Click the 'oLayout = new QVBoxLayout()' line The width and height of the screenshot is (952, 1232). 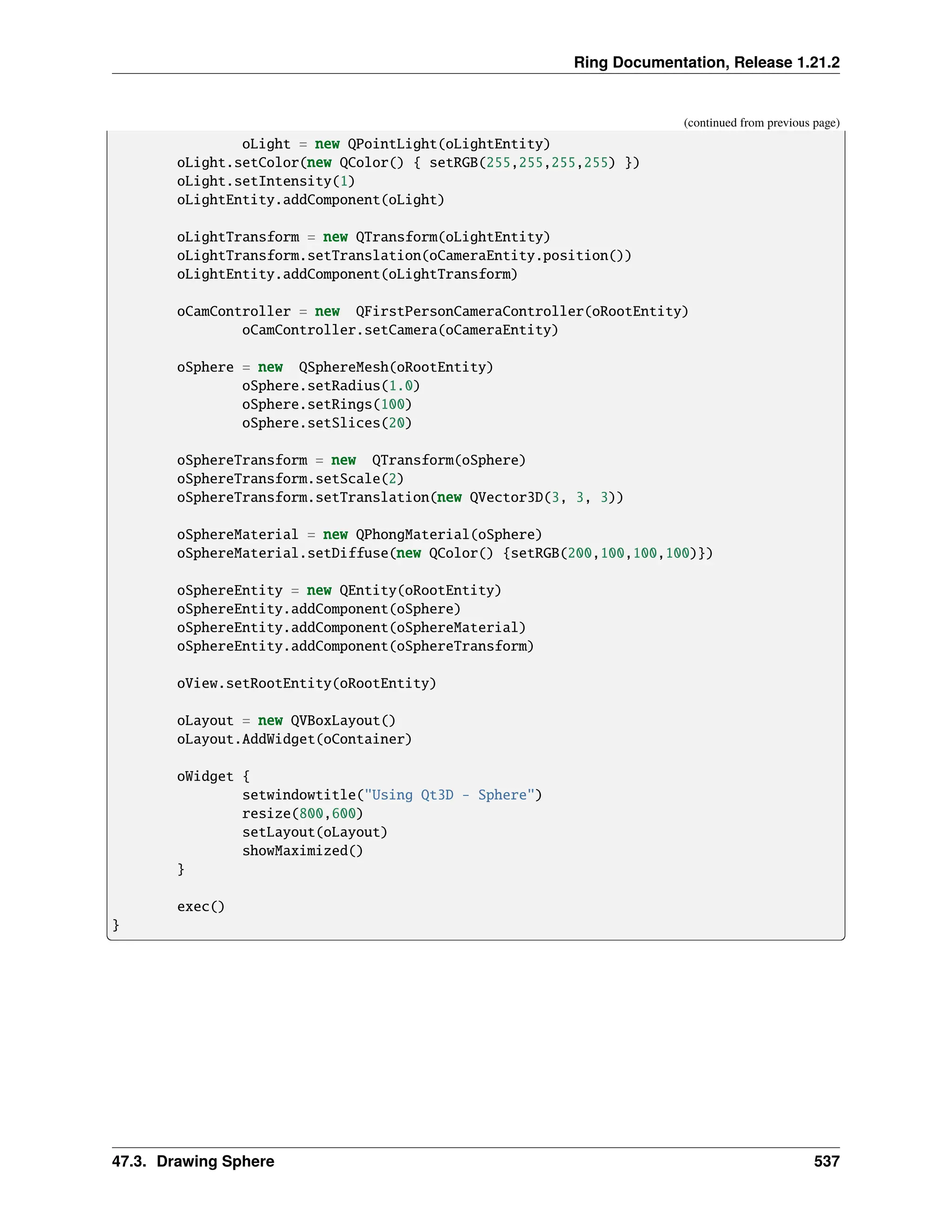pos(286,721)
